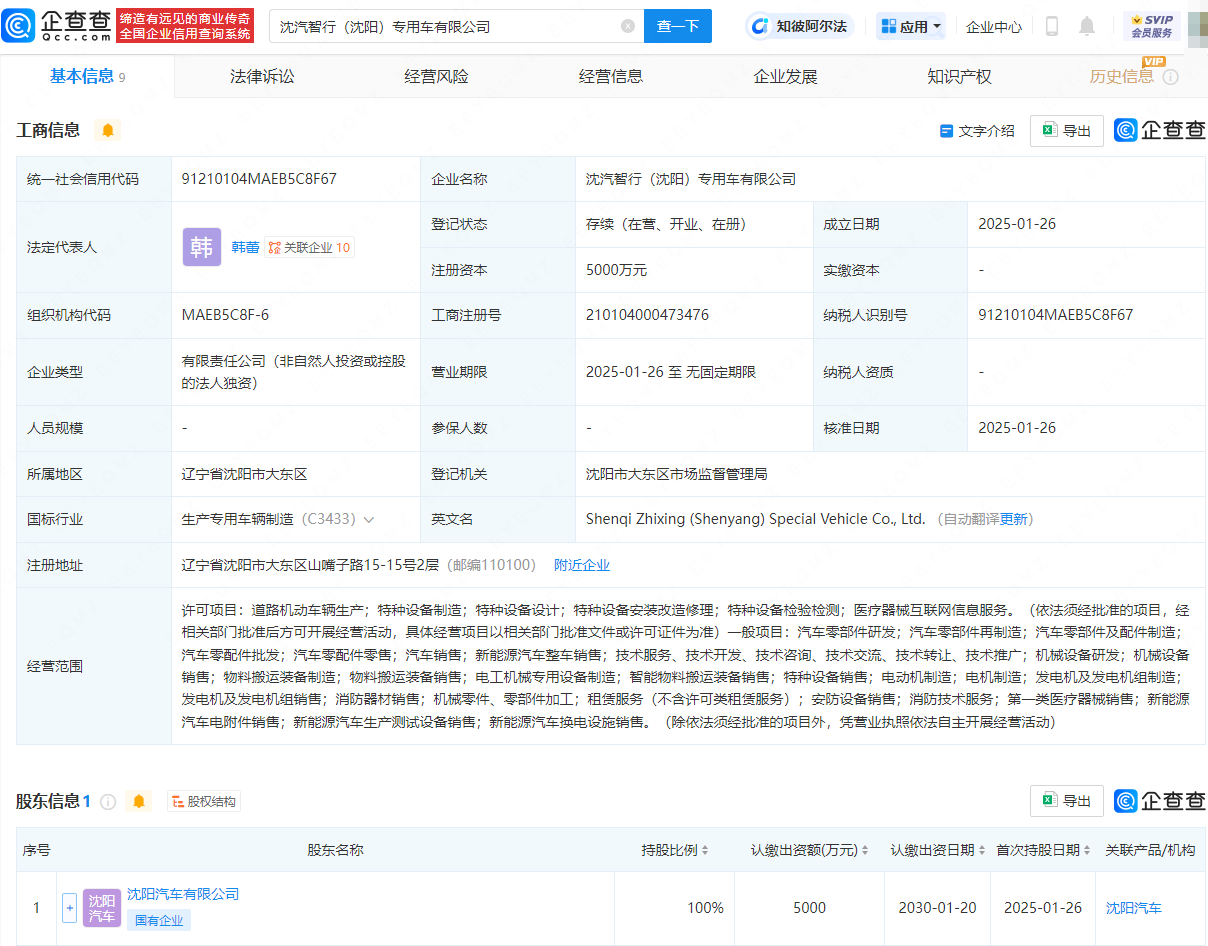Click 知彼阿尔法 button in header

pyautogui.click(x=802, y=27)
